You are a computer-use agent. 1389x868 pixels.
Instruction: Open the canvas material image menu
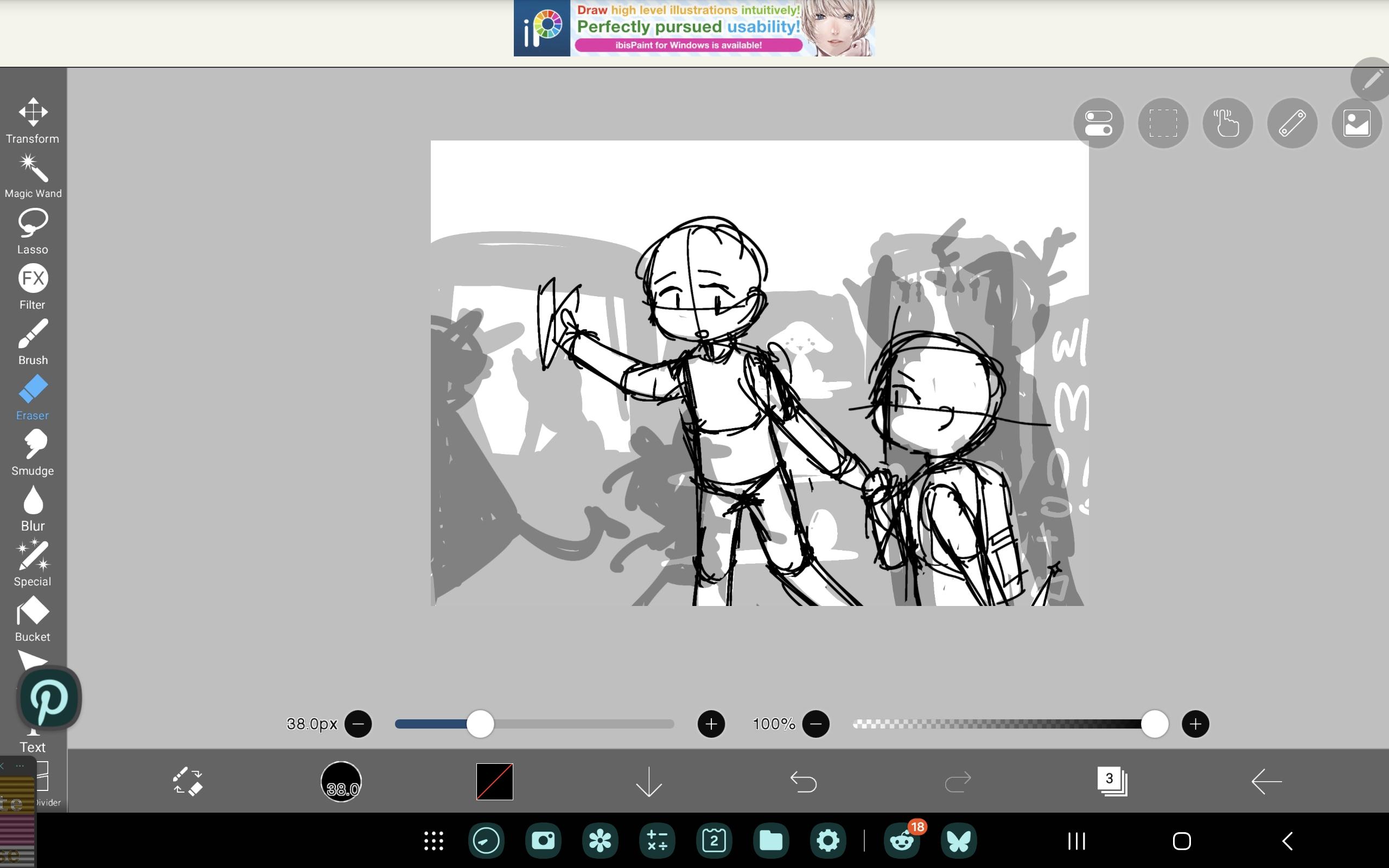pos(1356,124)
